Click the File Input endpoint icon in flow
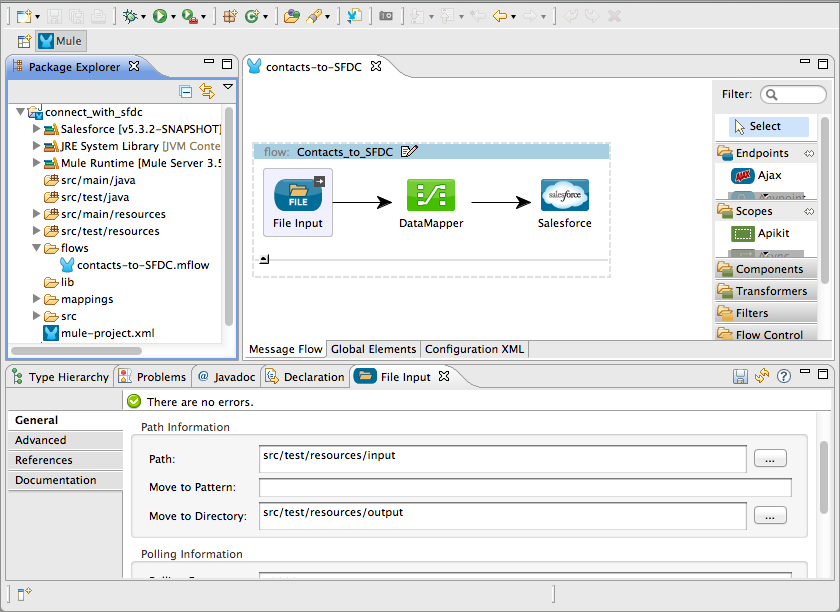Image resolution: width=840 pixels, height=612 pixels. [x=298, y=195]
